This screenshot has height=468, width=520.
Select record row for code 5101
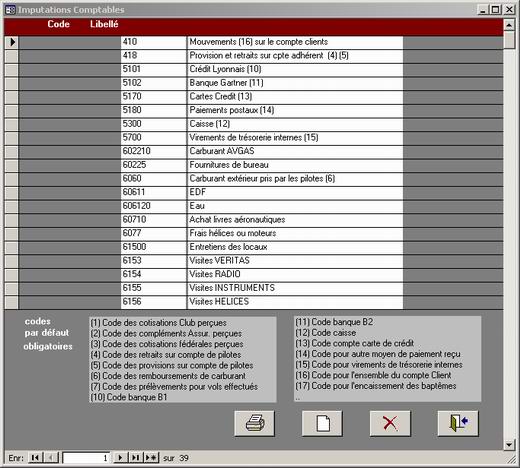pos(12,69)
